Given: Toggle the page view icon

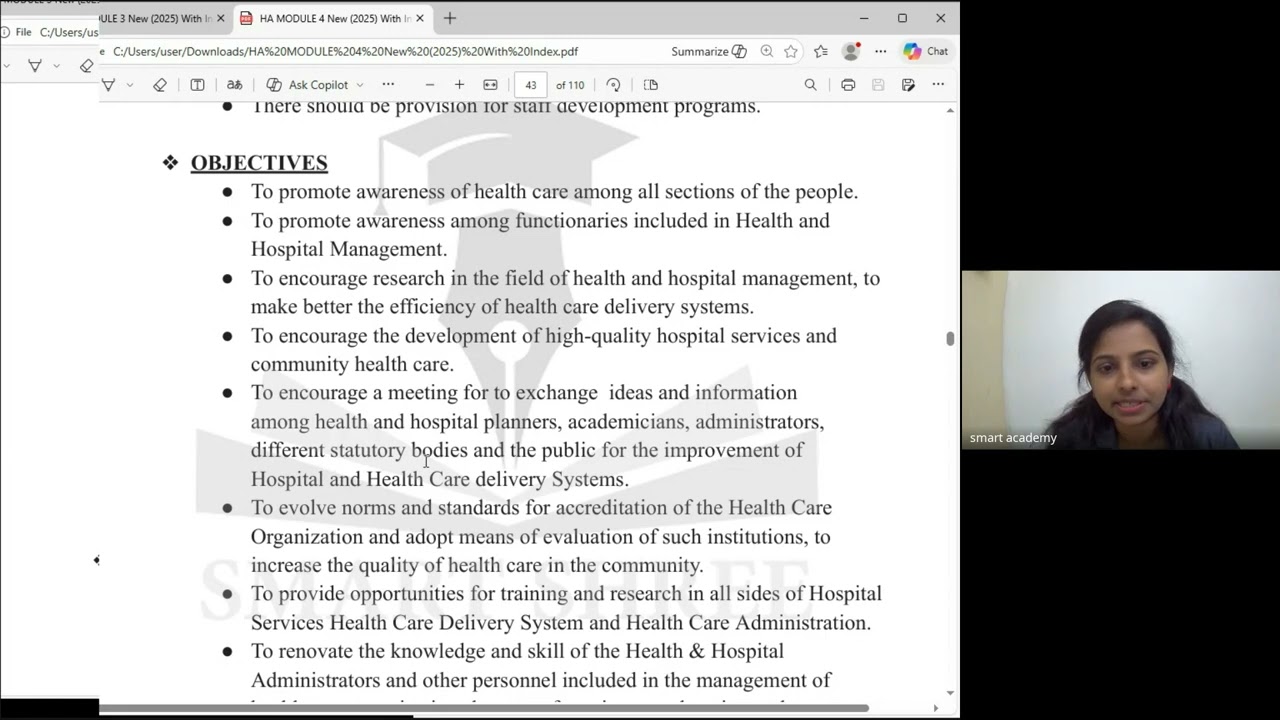Looking at the screenshot, I should pos(651,85).
